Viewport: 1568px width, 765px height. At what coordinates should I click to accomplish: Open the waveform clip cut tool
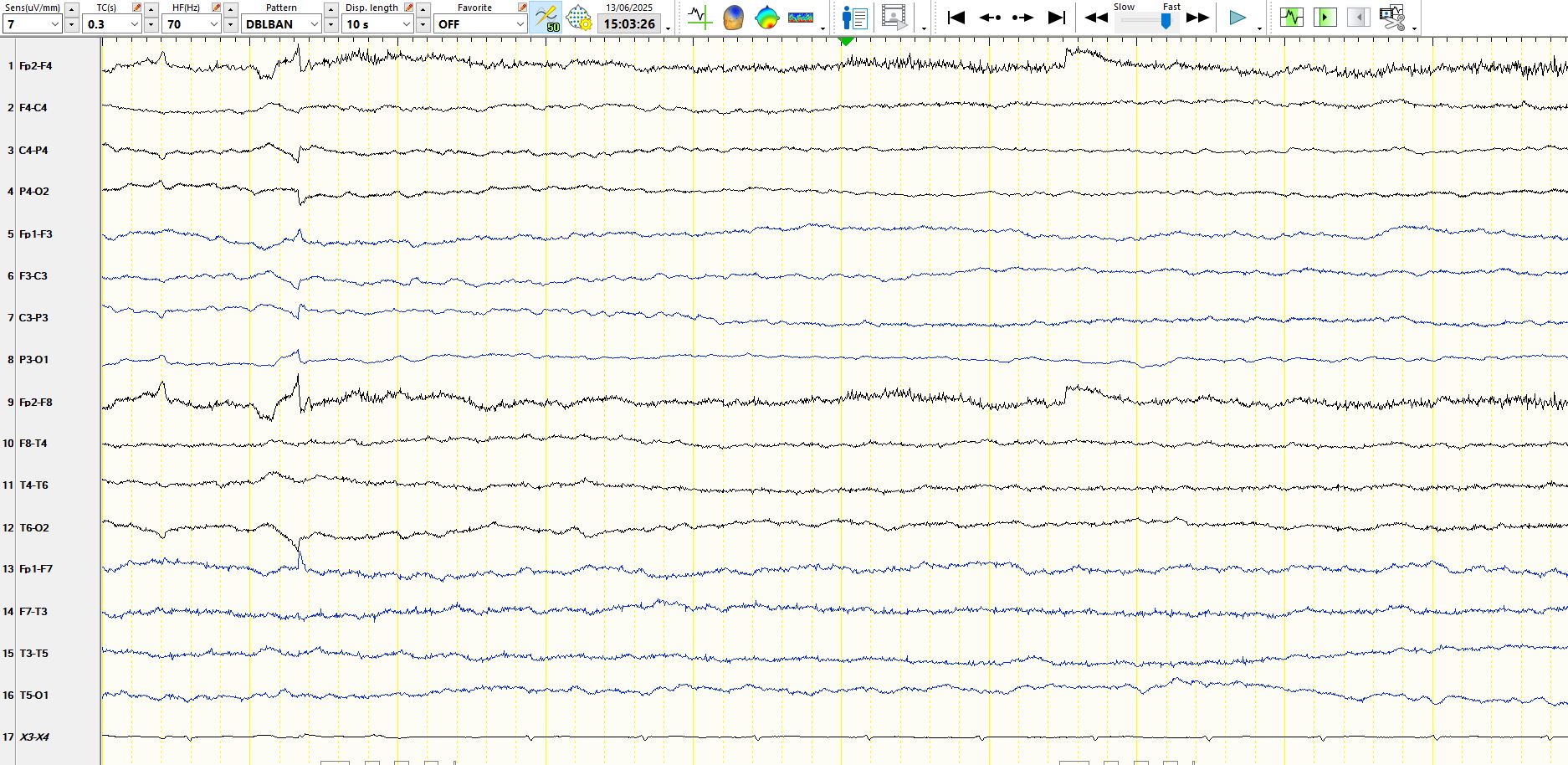[x=1392, y=18]
